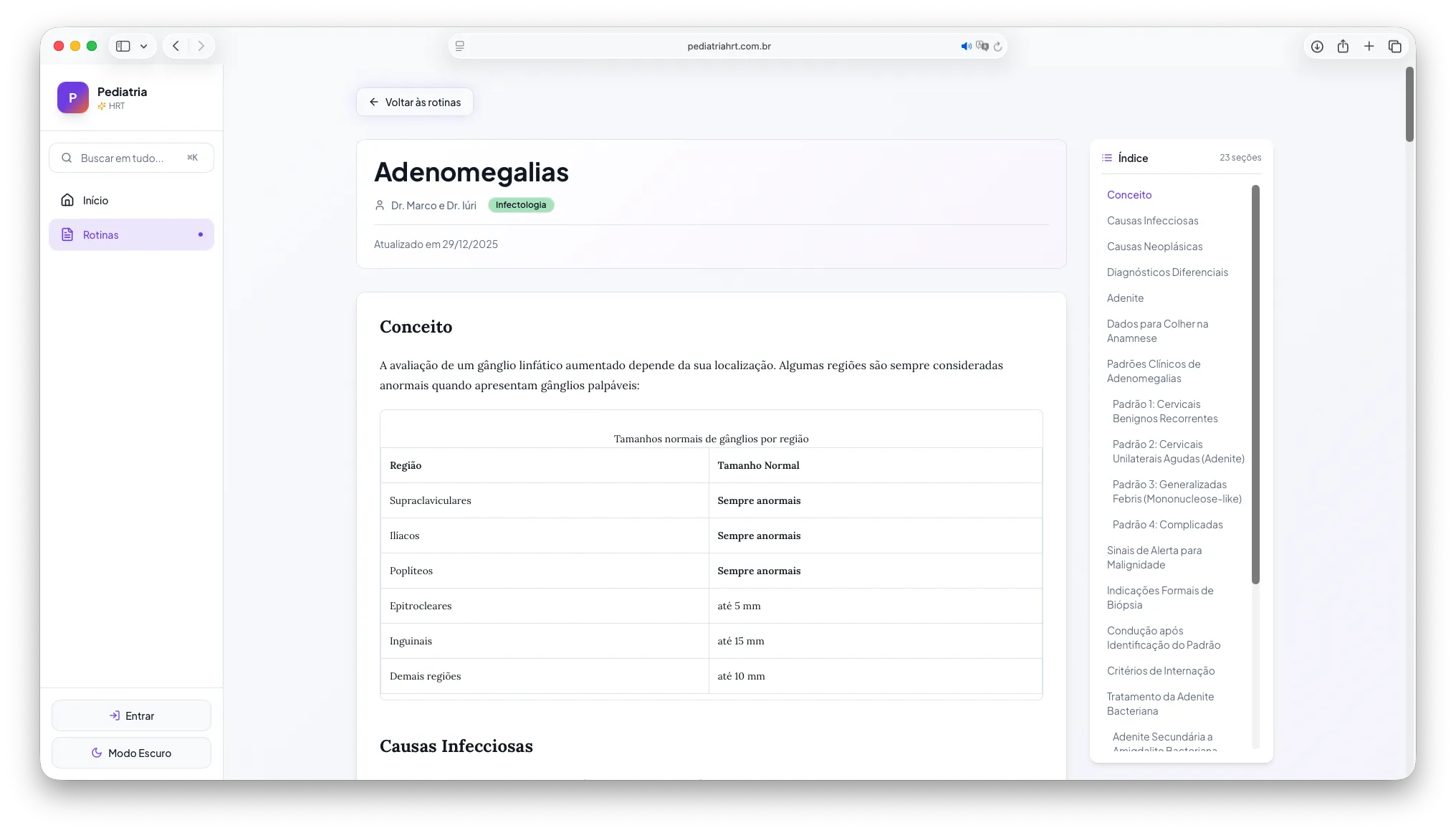Click the translate icon in address bar
The width and height of the screenshot is (1456, 833).
click(x=982, y=46)
